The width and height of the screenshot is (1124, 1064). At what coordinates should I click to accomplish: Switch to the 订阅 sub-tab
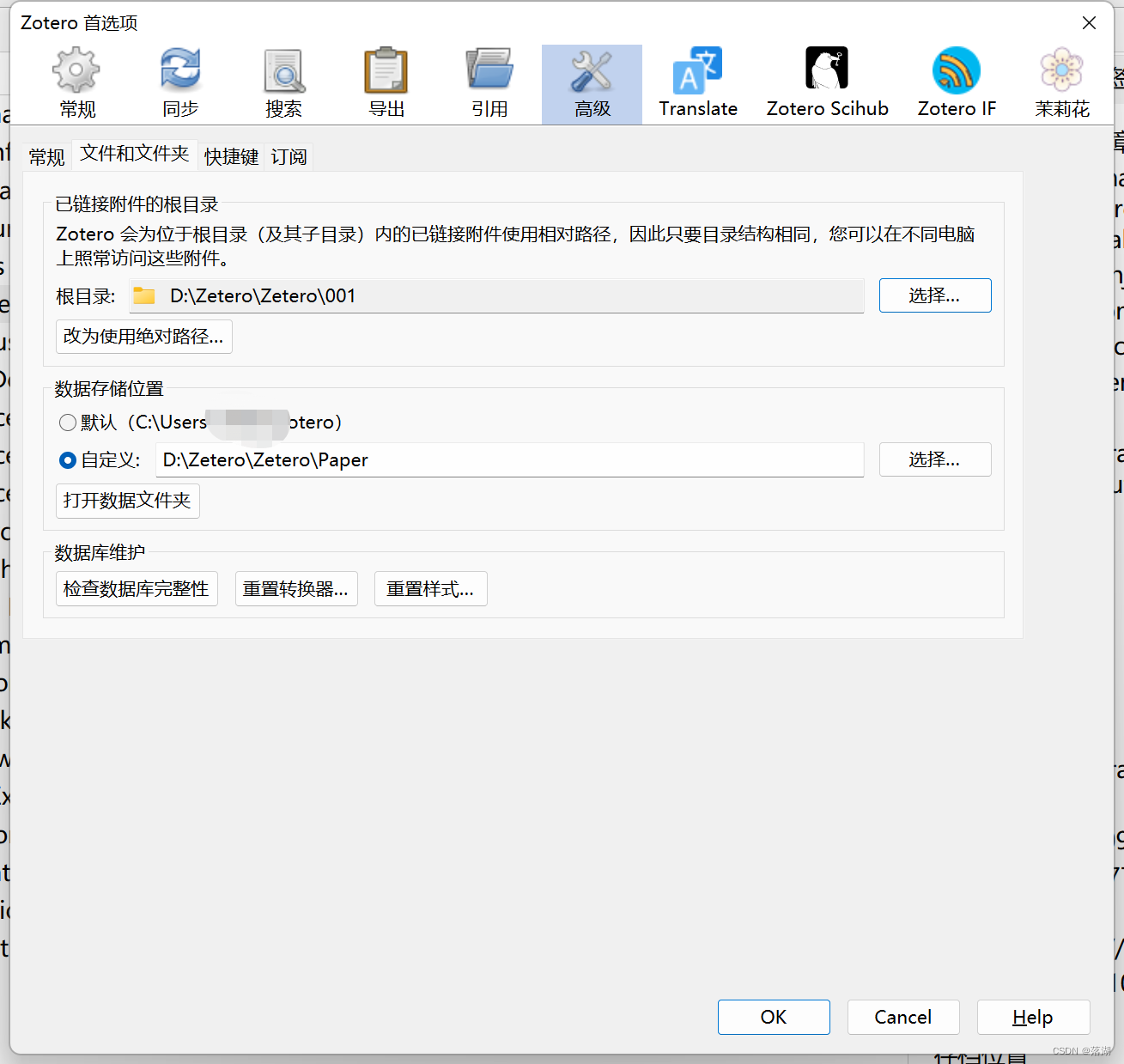point(289,156)
